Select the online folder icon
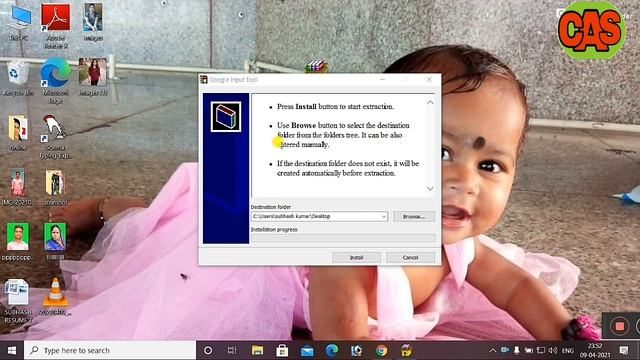Image resolution: width=640 pixels, height=360 pixels. [x=18, y=133]
